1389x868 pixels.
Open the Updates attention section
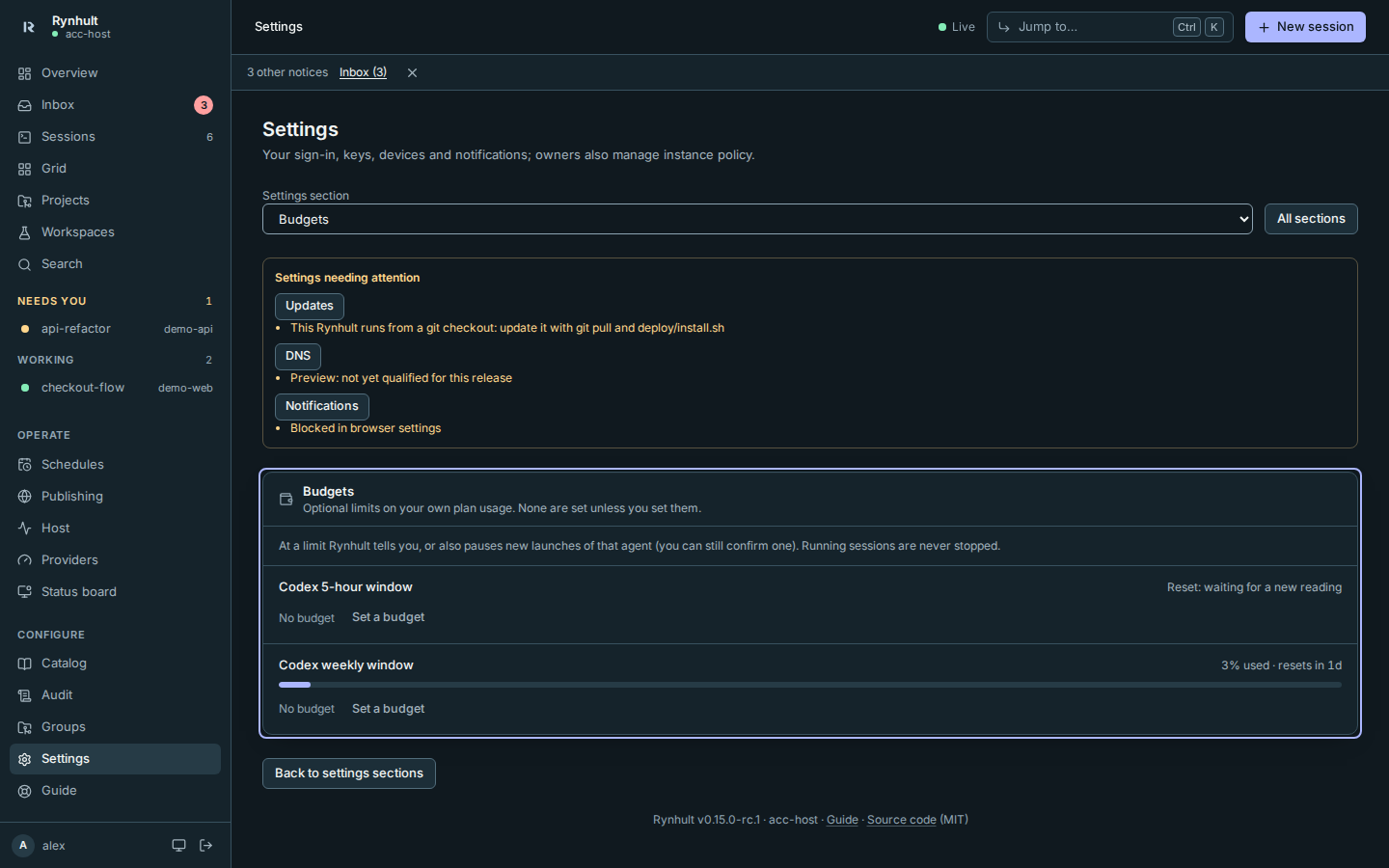(310, 306)
